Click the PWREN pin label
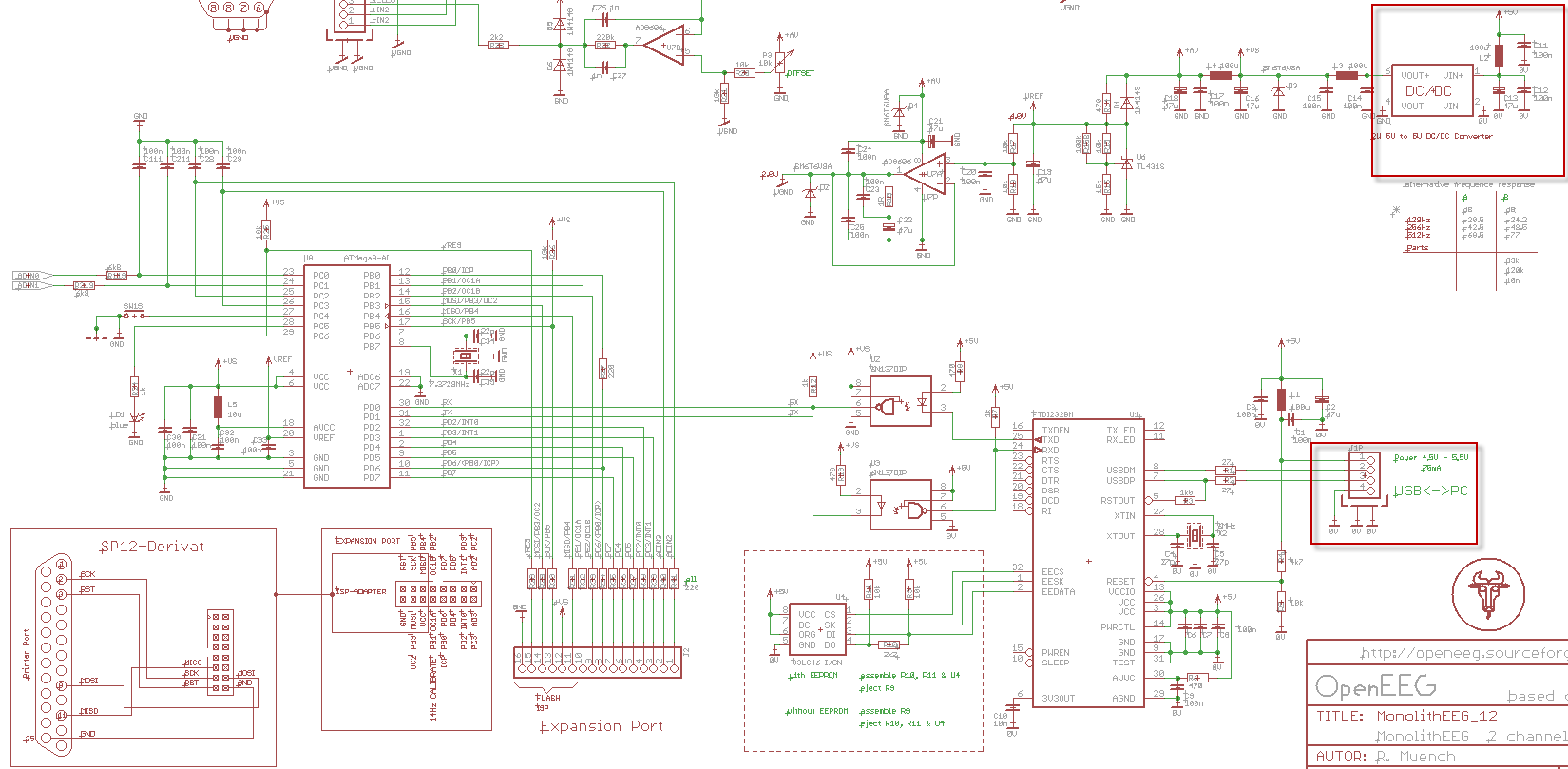Viewport: 1568px width, 769px height. (1056, 652)
